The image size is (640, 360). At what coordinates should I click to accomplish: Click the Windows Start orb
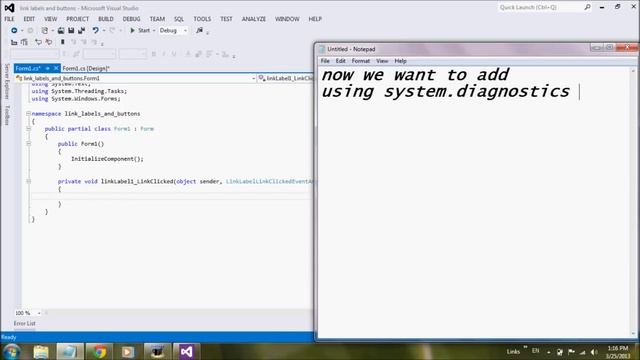pyautogui.click(x=11, y=351)
